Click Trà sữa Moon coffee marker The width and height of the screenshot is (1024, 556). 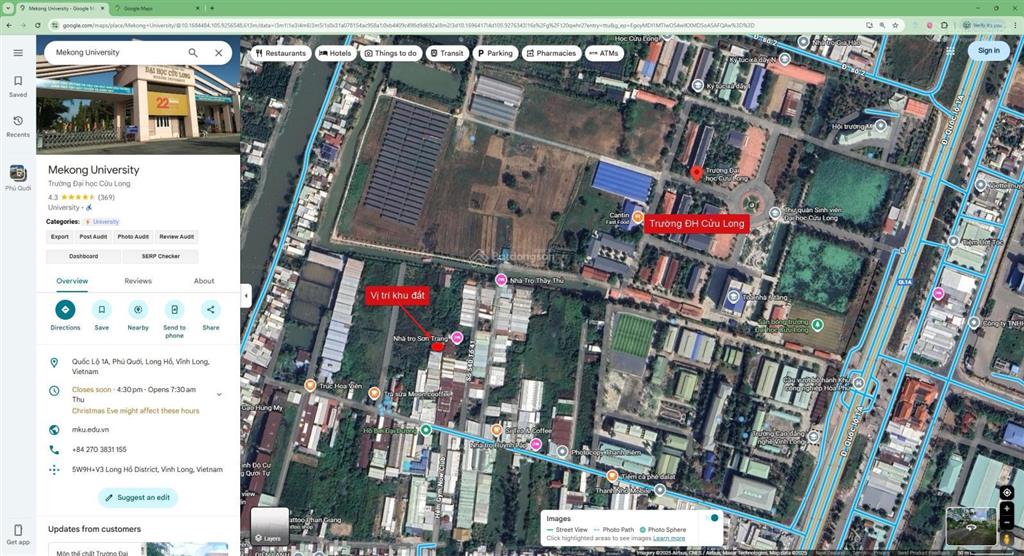[374, 393]
